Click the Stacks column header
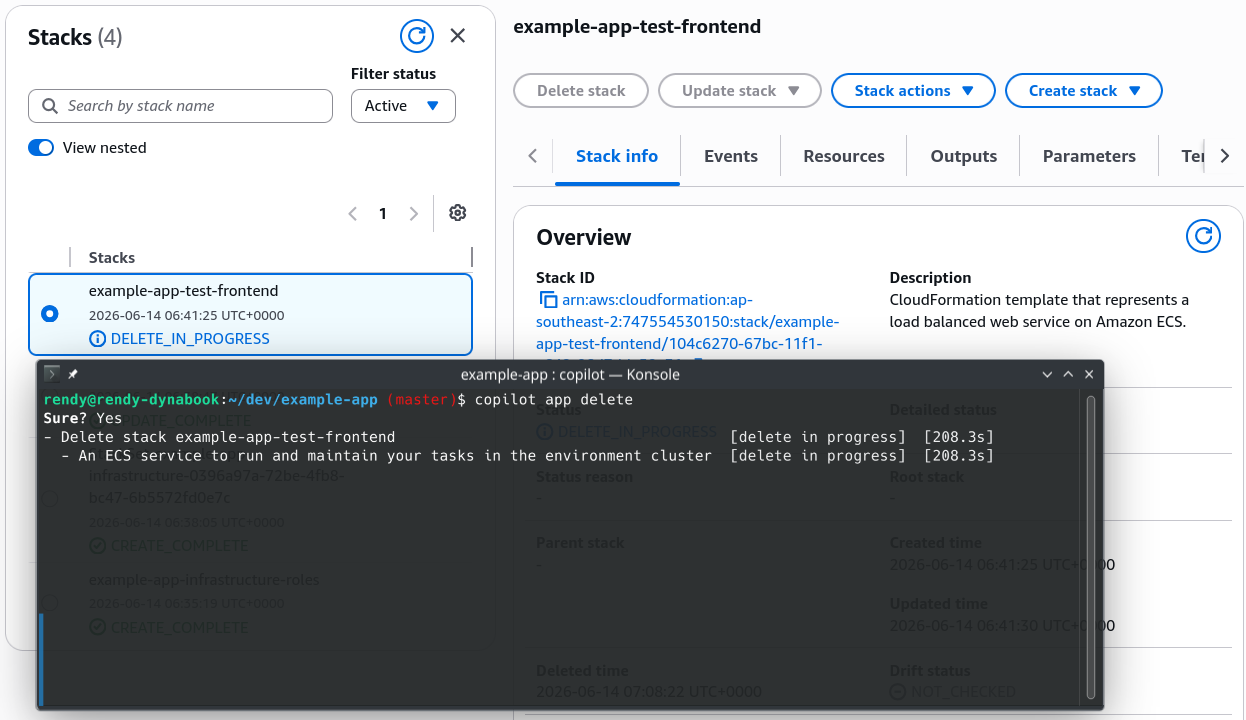 click(x=112, y=258)
